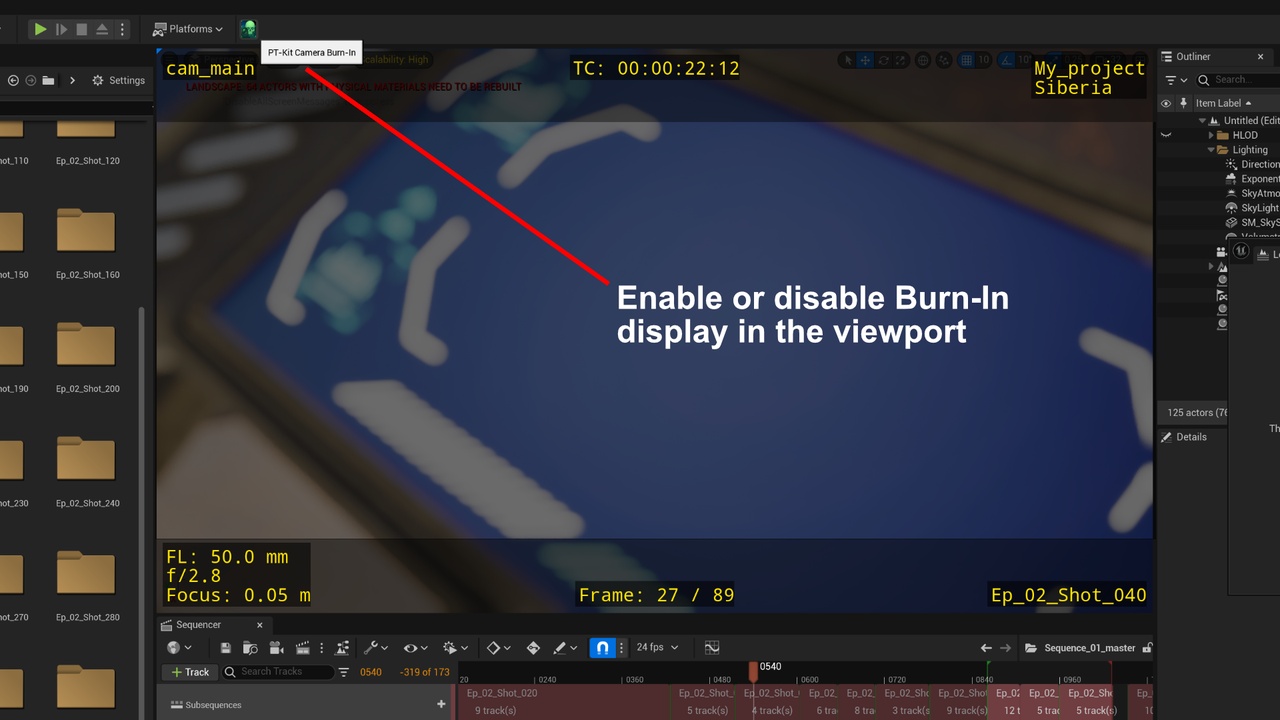Image resolution: width=1280 pixels, height=720 pixels.
Task: Open the Details panel tab
Action: coord(1184,437)
